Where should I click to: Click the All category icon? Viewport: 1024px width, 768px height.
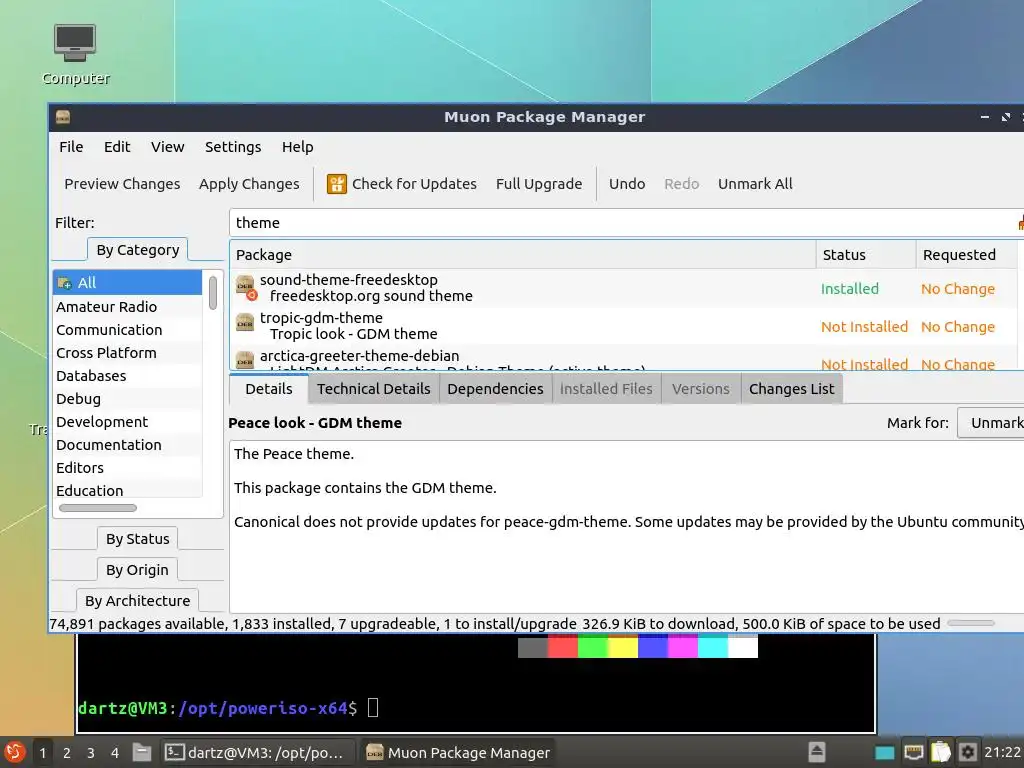[x=64, y=283]
